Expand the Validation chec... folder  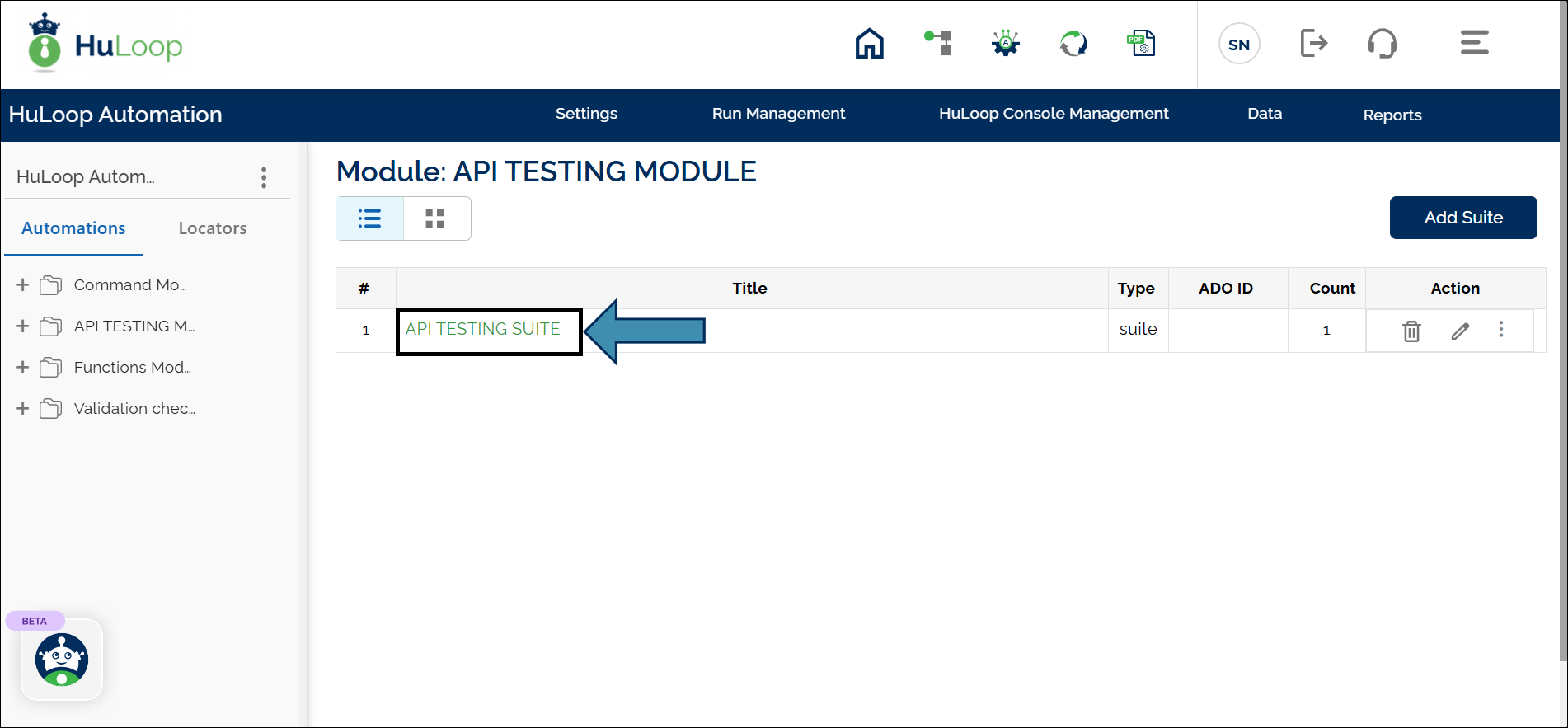23,409
